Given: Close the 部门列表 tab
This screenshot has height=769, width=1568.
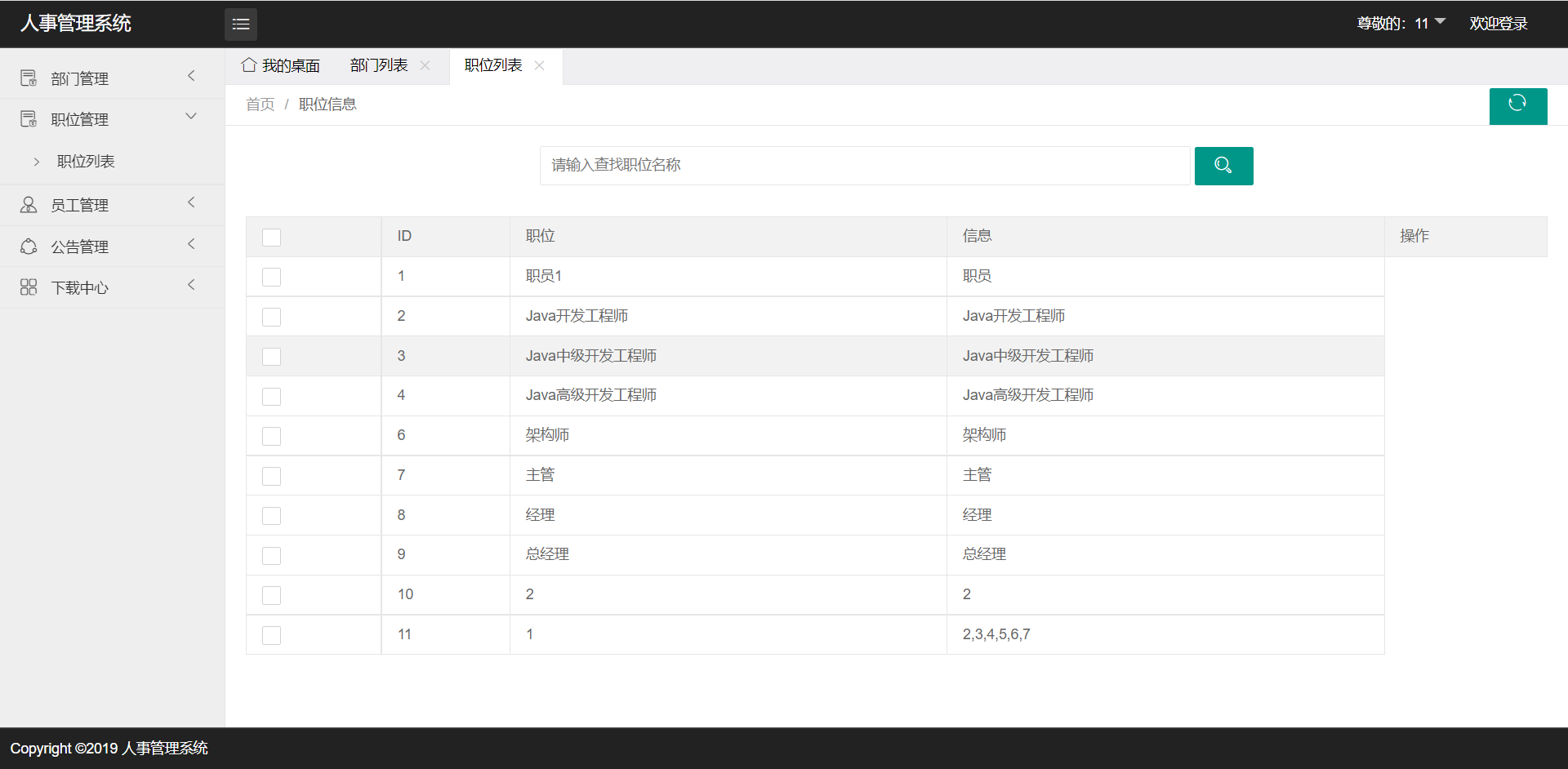Looking at the screenshot, I should 425,65.
